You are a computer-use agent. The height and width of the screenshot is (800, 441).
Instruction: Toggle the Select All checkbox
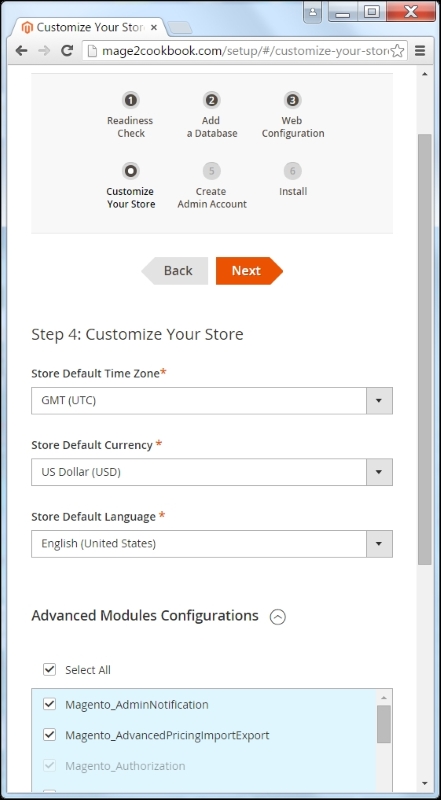coord(49,669)
